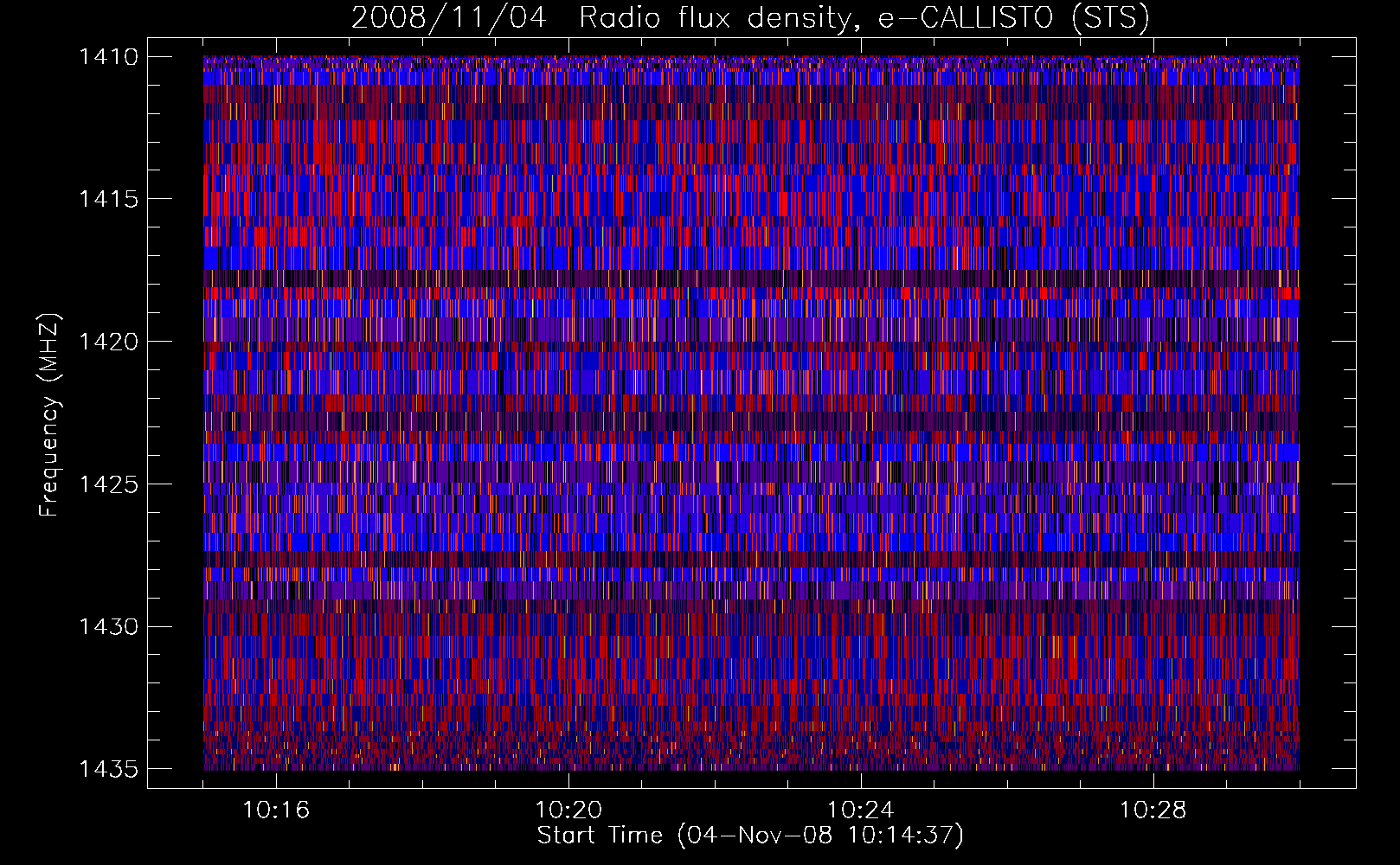Click the "Frequency (MHZ)" axis label
Screen dimensions: 1400x865
tap(49, 415)
